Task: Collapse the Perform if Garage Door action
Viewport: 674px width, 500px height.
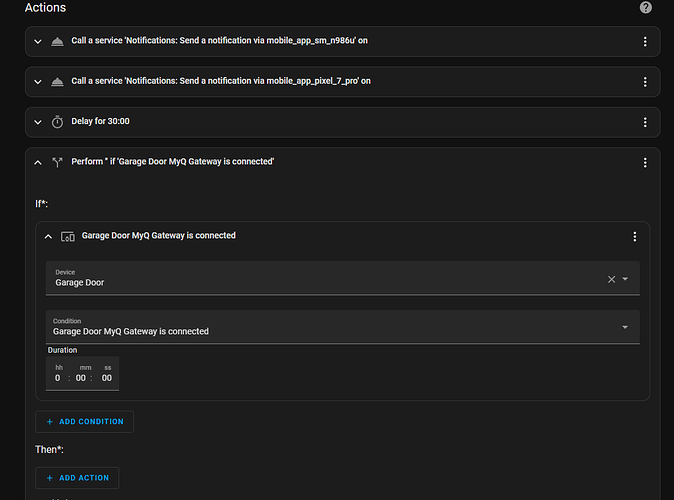Action: point(37,162)
